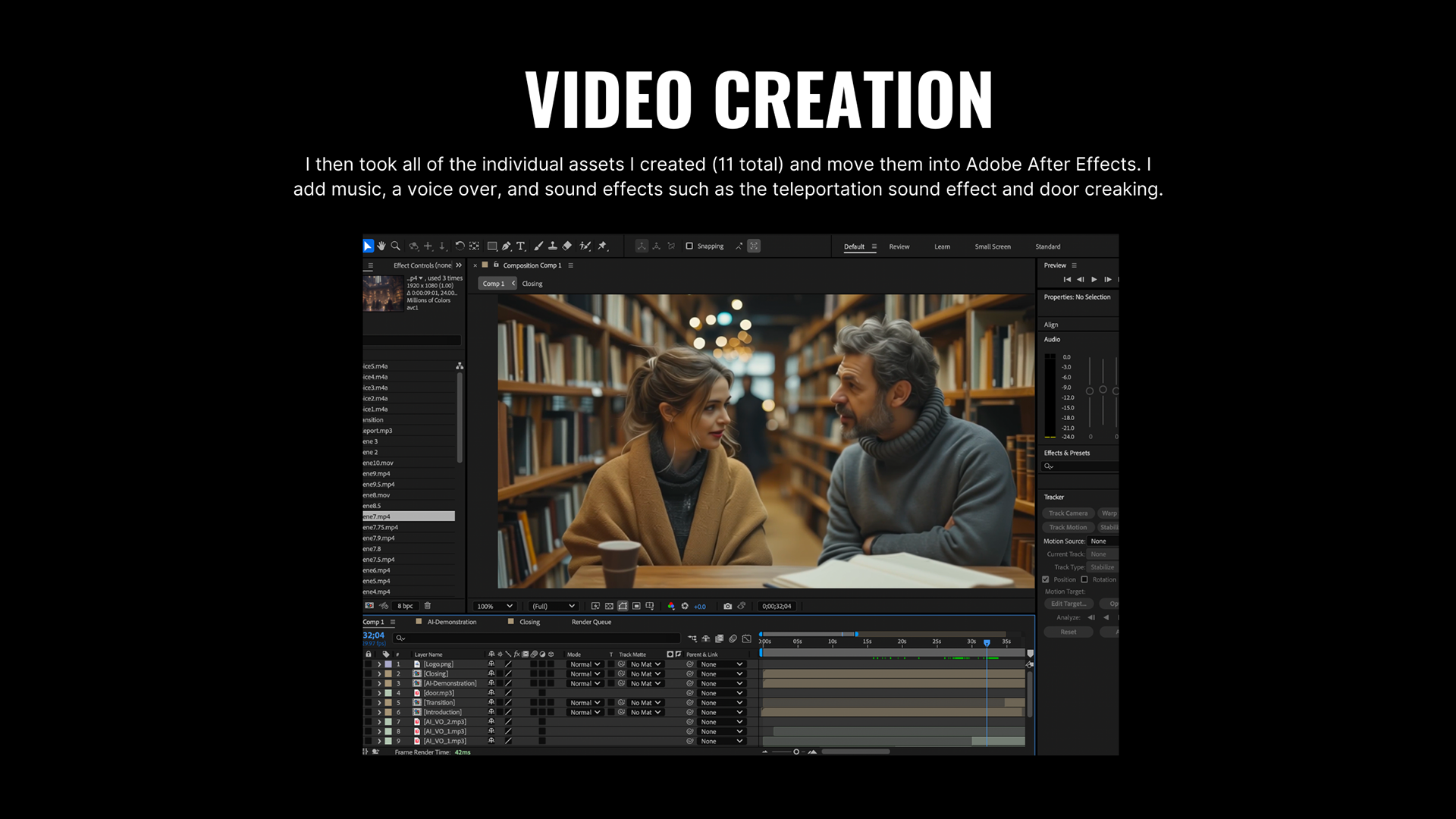
Task: Click the reset exposure icon under viewer
Action: 685,606
